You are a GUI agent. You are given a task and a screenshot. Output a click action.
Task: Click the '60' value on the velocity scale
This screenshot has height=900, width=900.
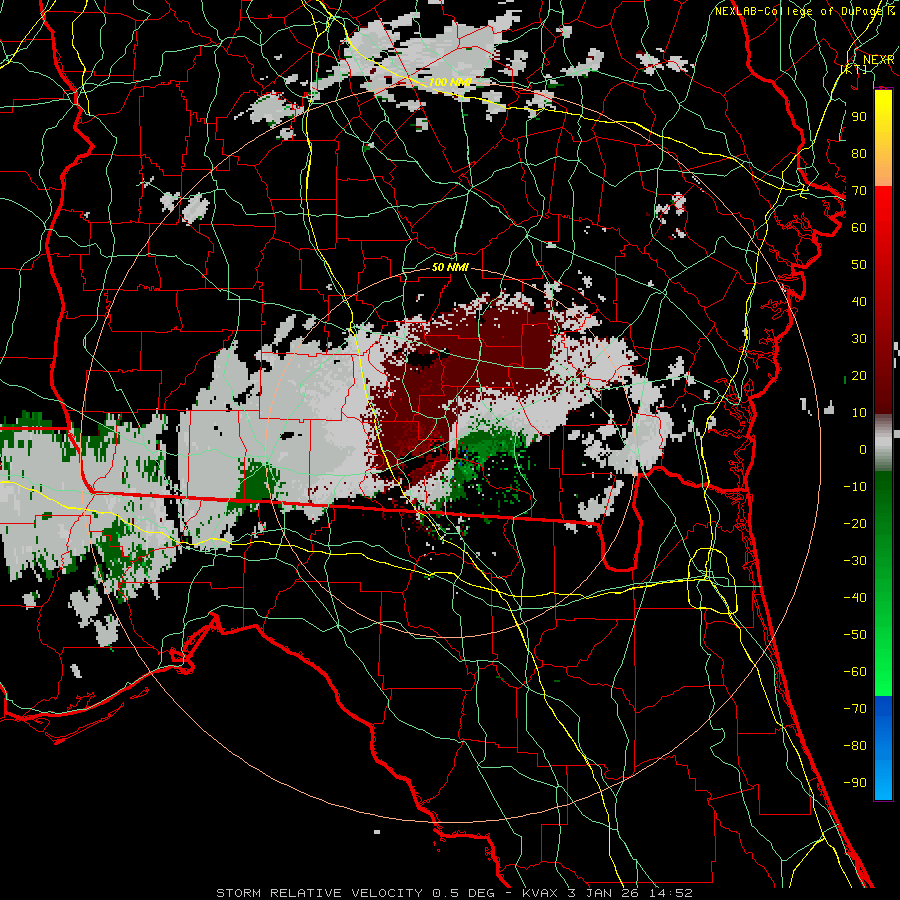[859, 228]
